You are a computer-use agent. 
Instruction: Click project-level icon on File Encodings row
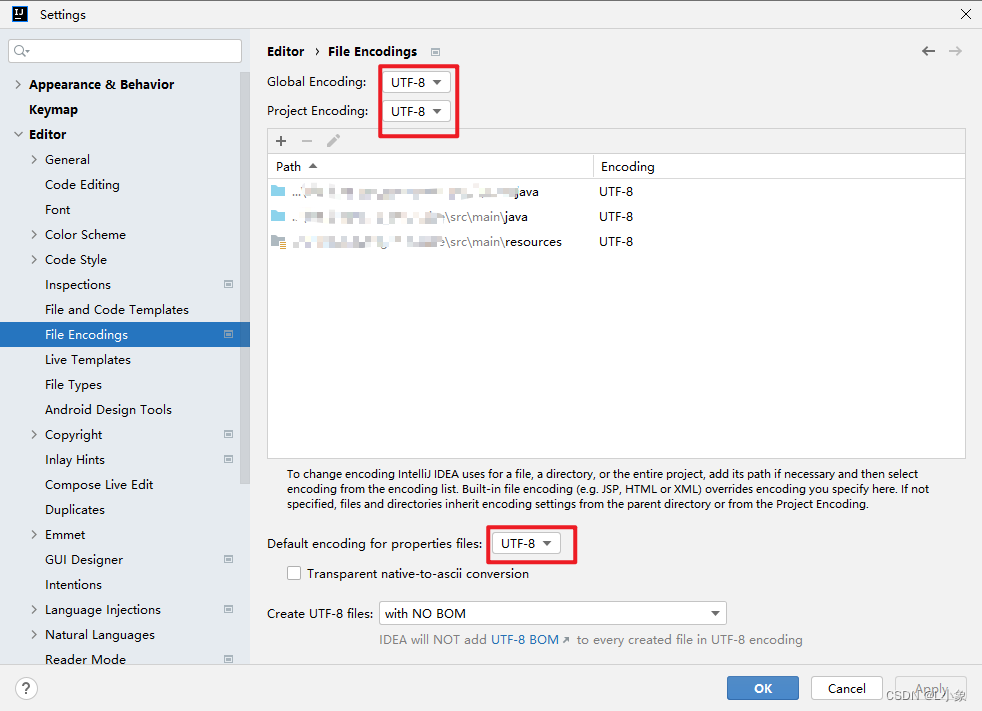[x=229, y=335]
